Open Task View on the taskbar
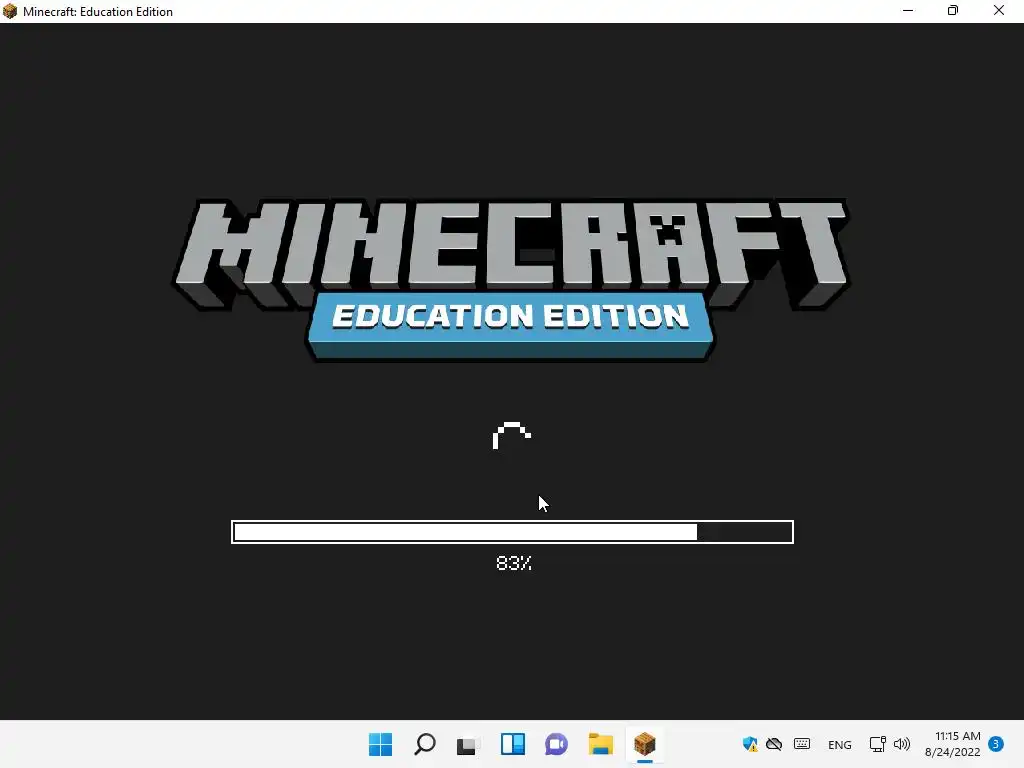Screen dimensions: 1024x768 pyautogui.click(x=468, y=744)
